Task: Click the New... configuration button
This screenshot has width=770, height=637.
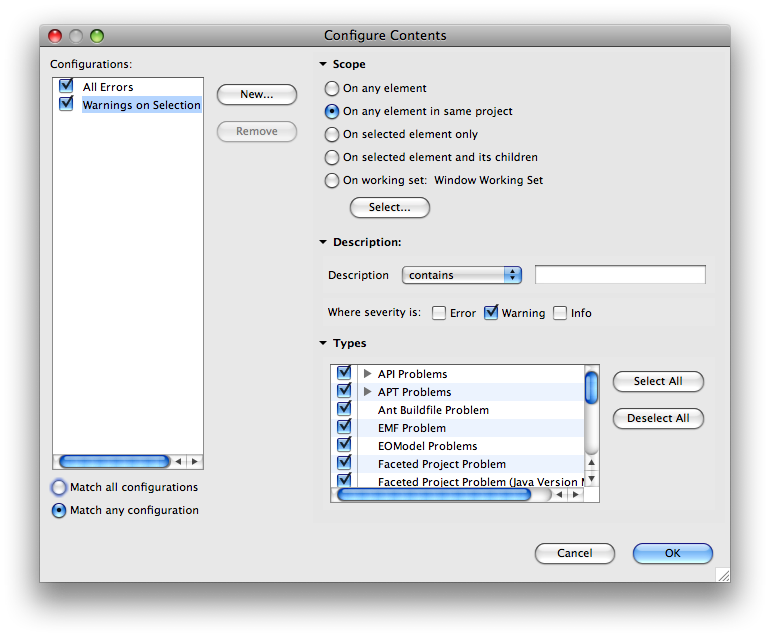Action: [257, 94]
